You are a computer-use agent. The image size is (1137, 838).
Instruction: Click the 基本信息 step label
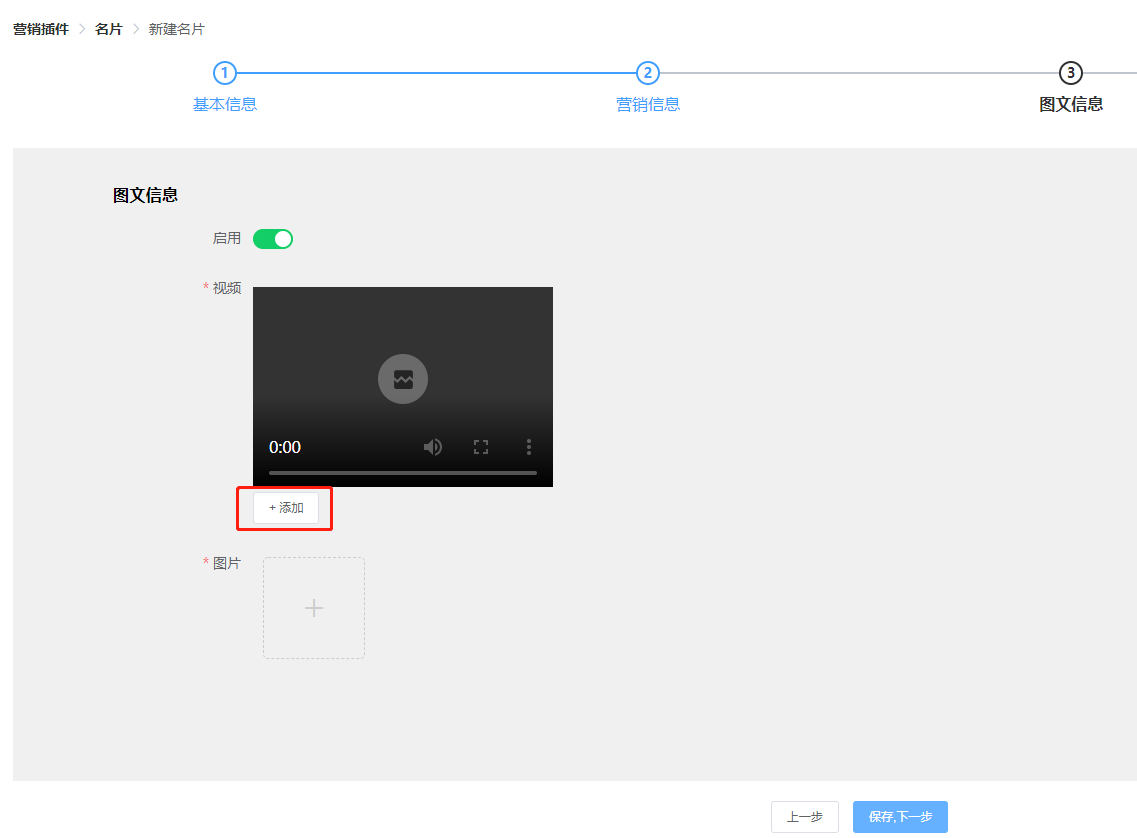tap(225, 104)
